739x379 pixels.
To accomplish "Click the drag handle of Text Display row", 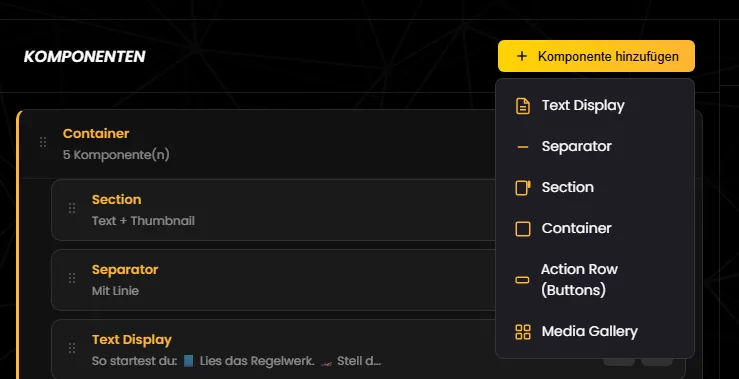I will click(72, 348).
